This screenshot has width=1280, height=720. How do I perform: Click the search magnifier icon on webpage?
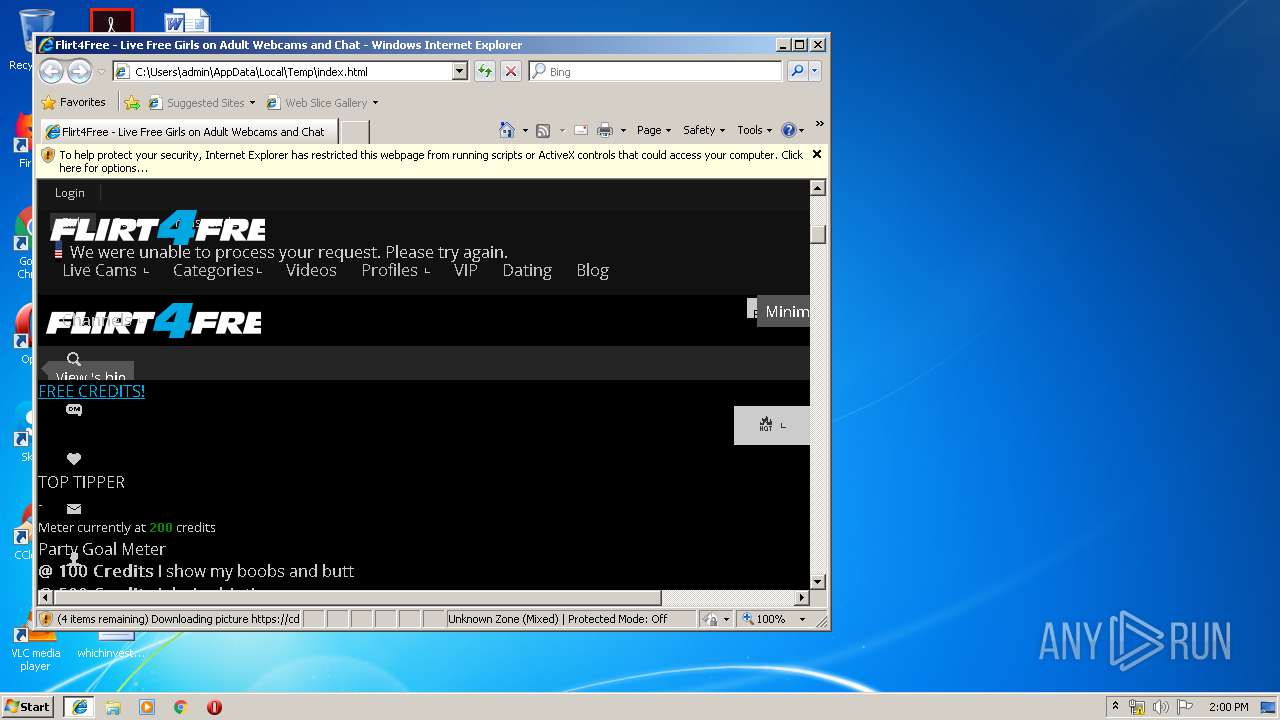tap(74, 359)
